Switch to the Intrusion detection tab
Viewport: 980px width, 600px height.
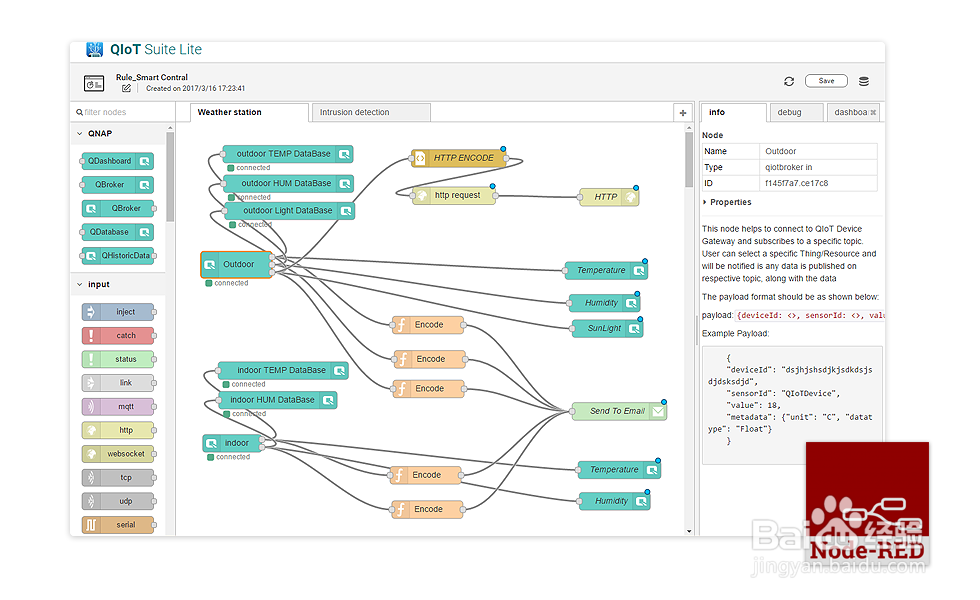click(x=371, y=112)
